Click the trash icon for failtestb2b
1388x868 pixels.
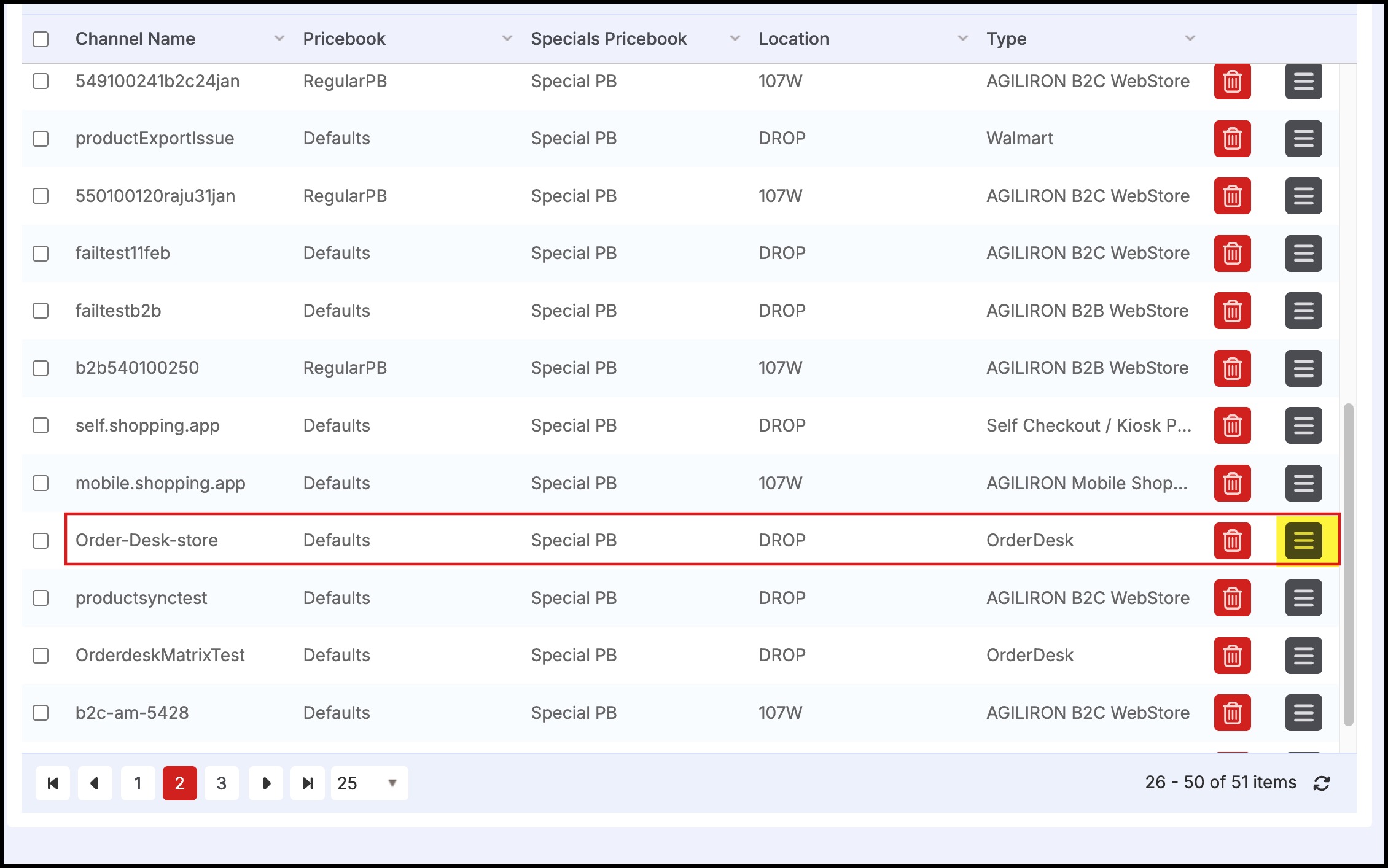click(1232, 311)
